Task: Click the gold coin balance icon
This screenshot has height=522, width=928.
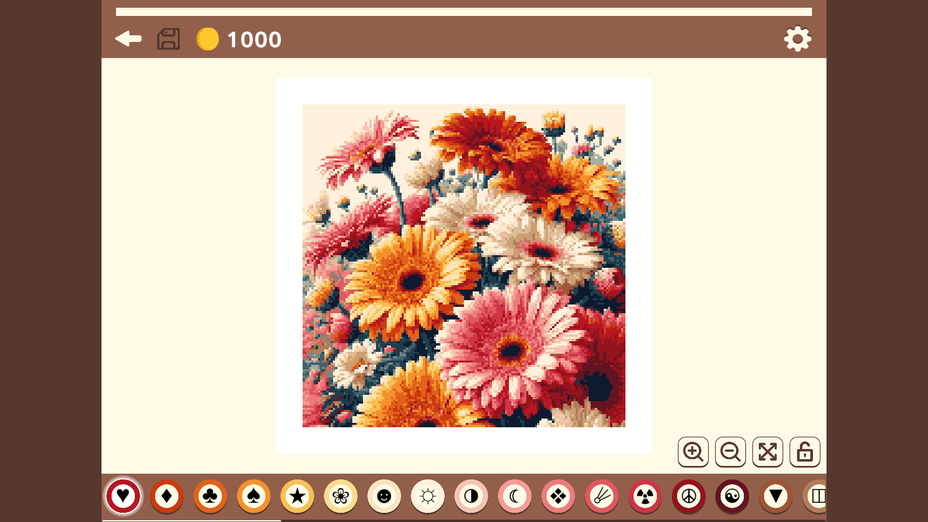Action: coord(207,39)
